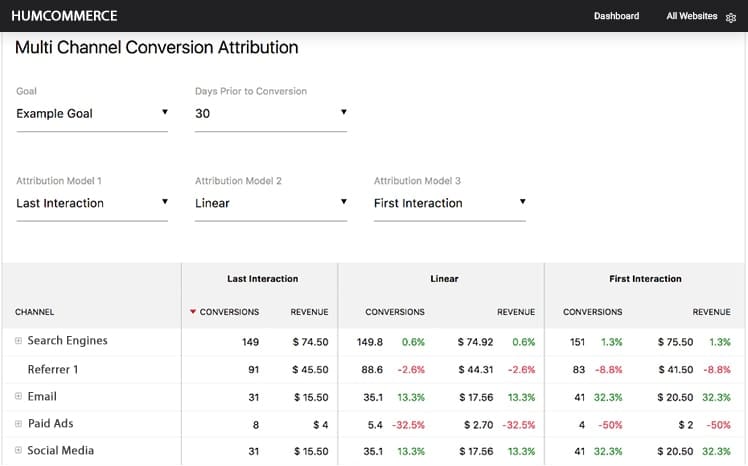The image size is (748, 466).
Task: Change Attribution Model 2 from Linear
Action: [x=270, y=203]
